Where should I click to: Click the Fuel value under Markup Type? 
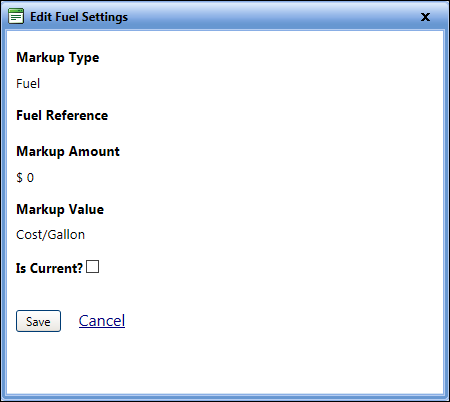click(x=28, y=83)
